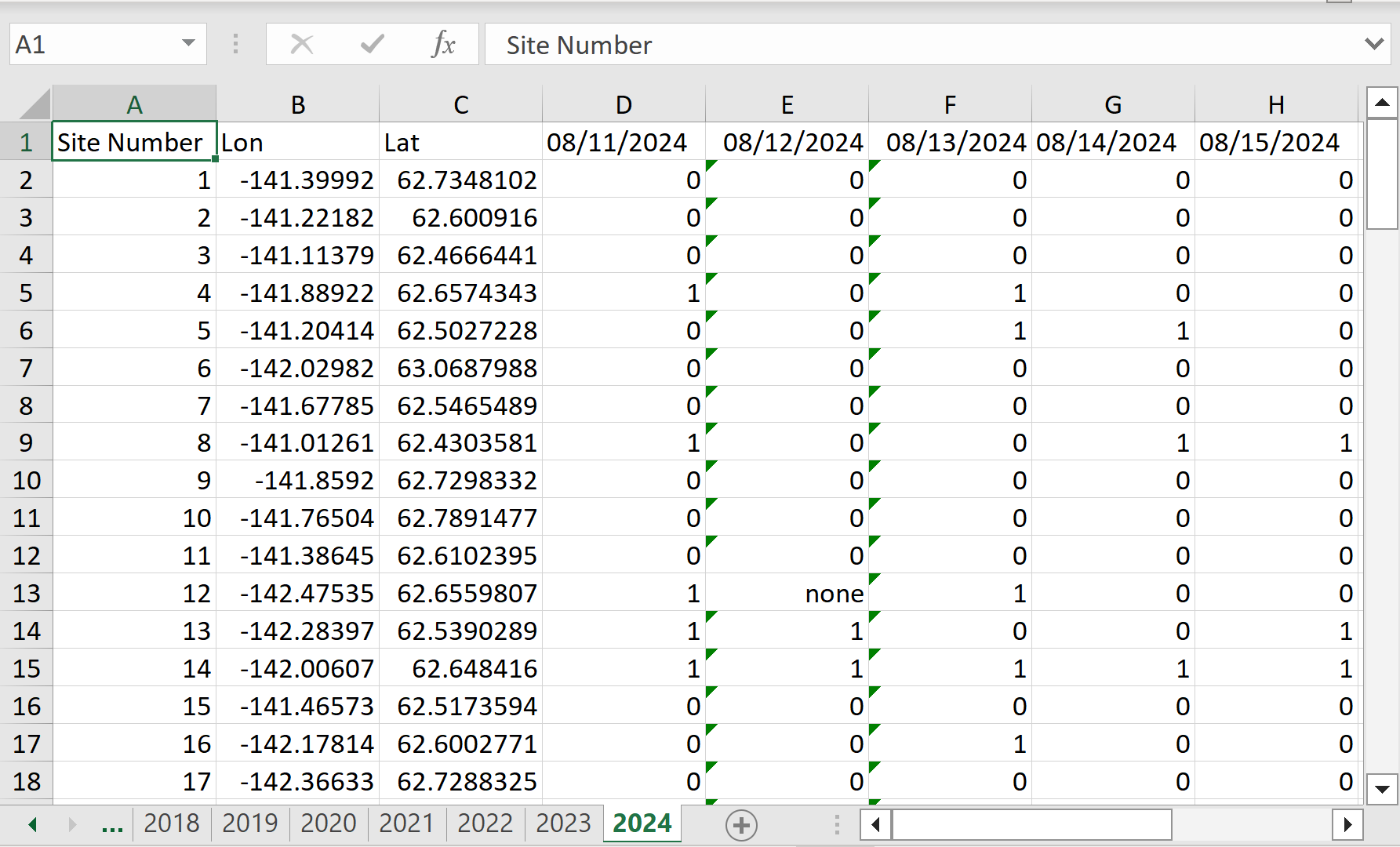Select the cell containing 'none' on row 13
Image resolution: width=1400 pixels, height=847 pixels.
(x=787, y=593)
